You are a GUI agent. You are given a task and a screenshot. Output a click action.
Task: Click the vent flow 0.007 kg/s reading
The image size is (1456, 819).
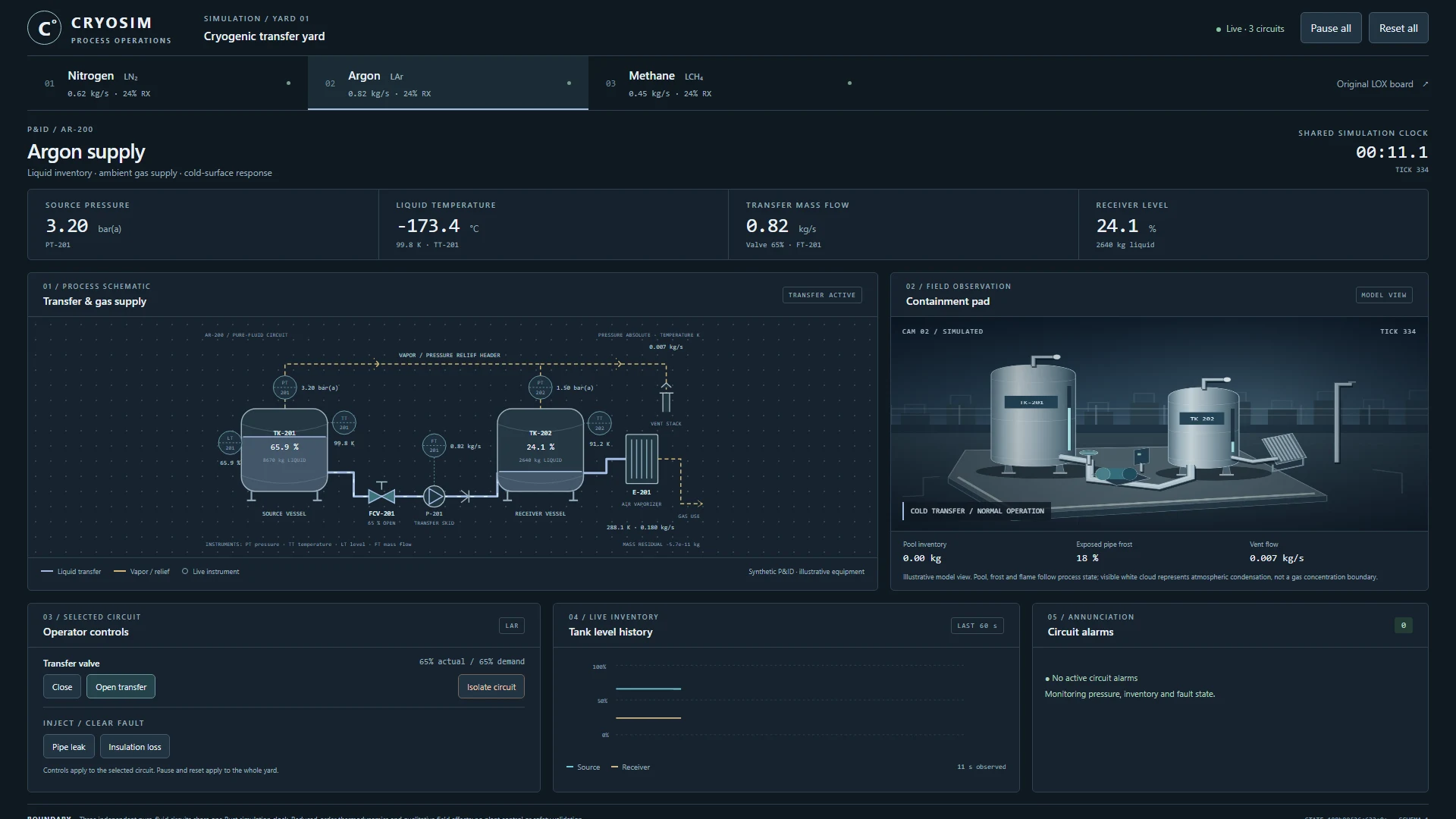tap(1276, 558)
